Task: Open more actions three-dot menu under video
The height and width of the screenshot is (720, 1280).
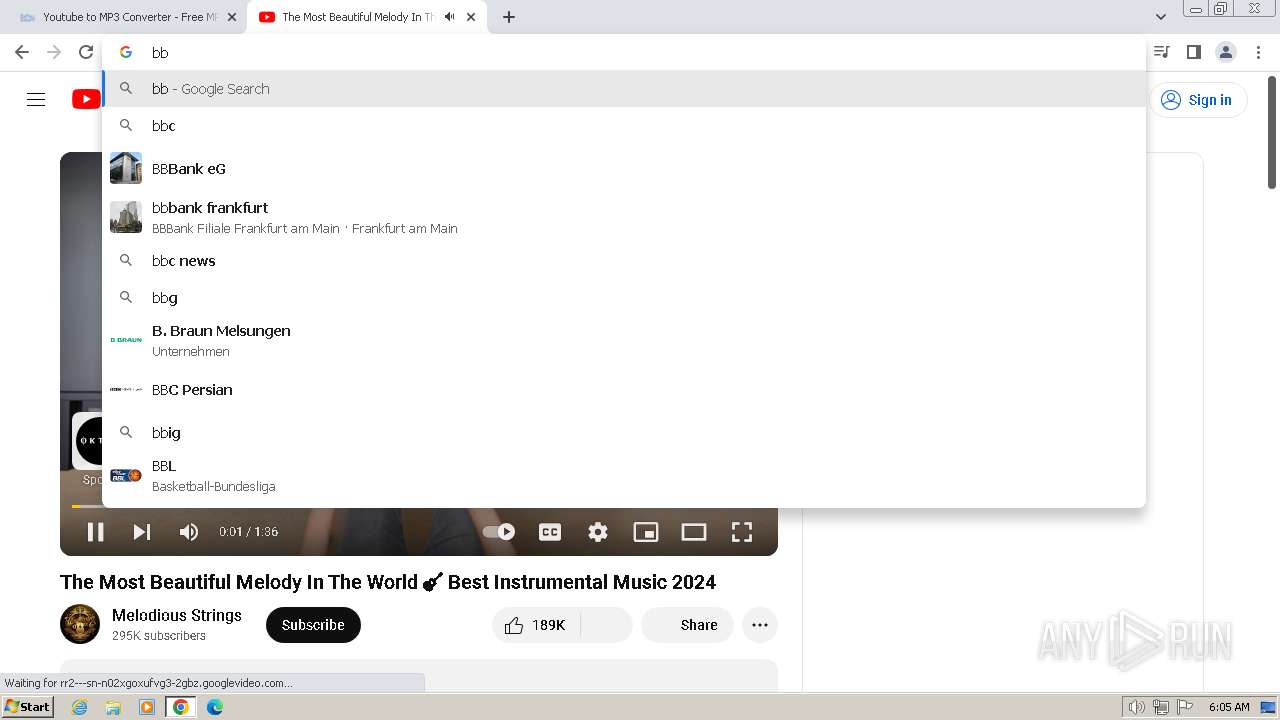Action: (x=760, y=625)
